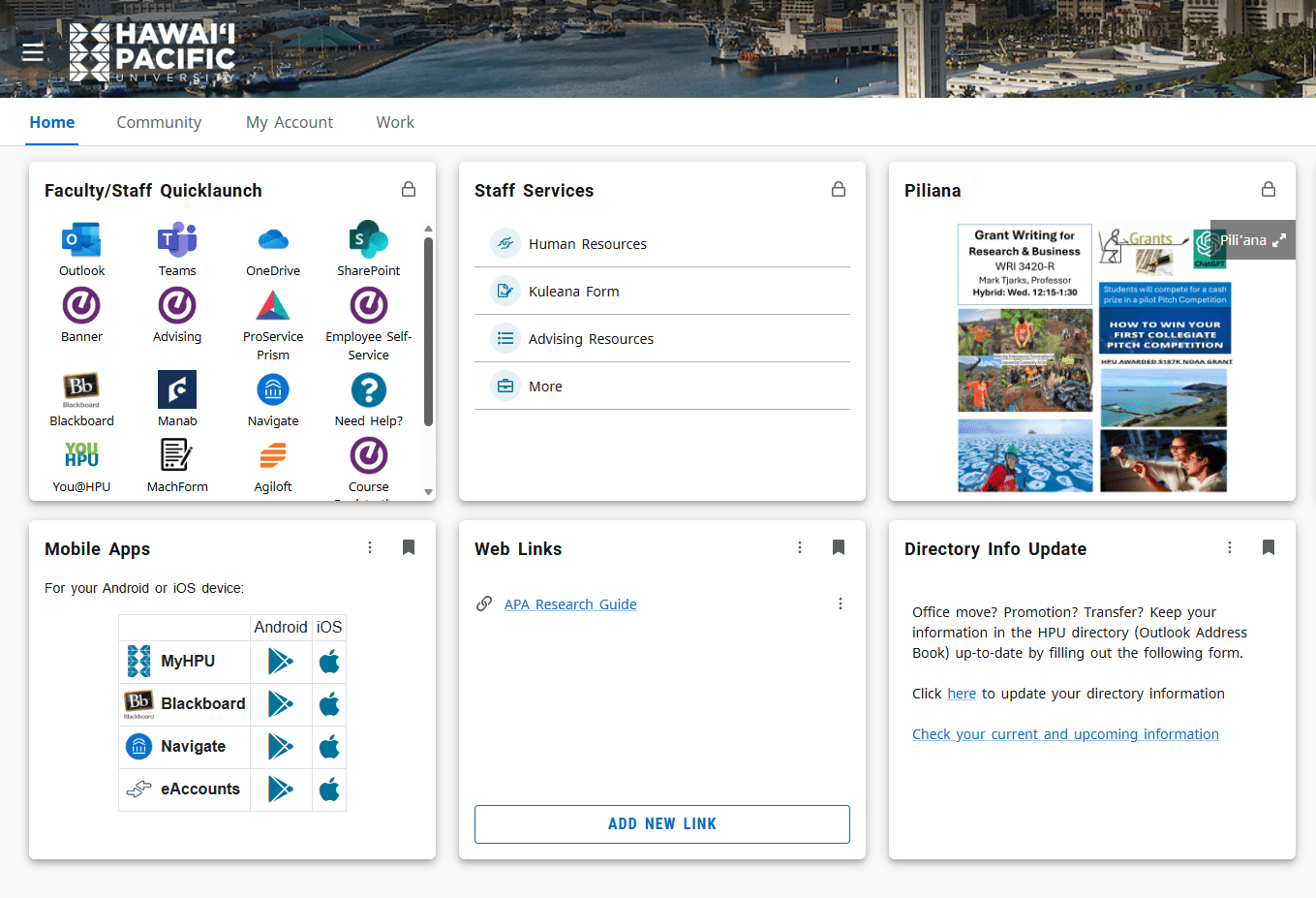Get Navigate iOS app
The image size is (1316, 898).
(x=329, y=747)
